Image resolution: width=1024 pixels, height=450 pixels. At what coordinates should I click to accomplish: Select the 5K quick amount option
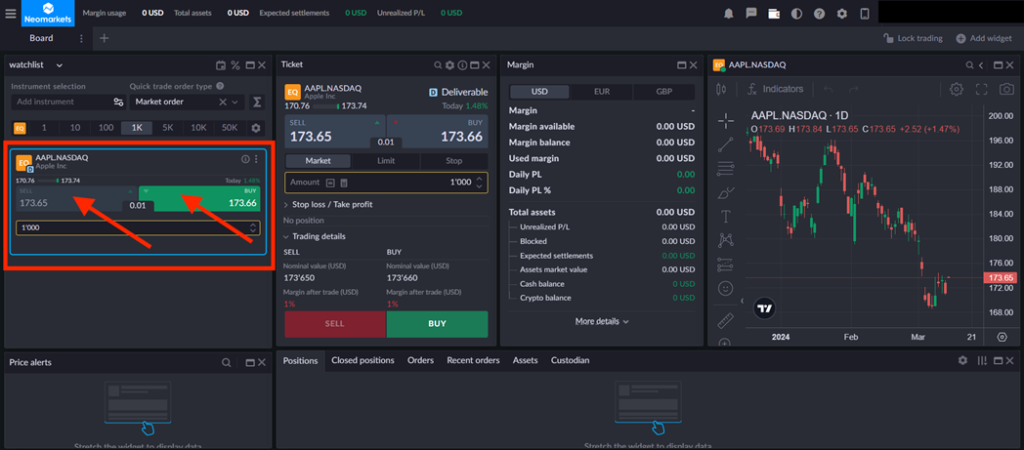tap(167, 128)
